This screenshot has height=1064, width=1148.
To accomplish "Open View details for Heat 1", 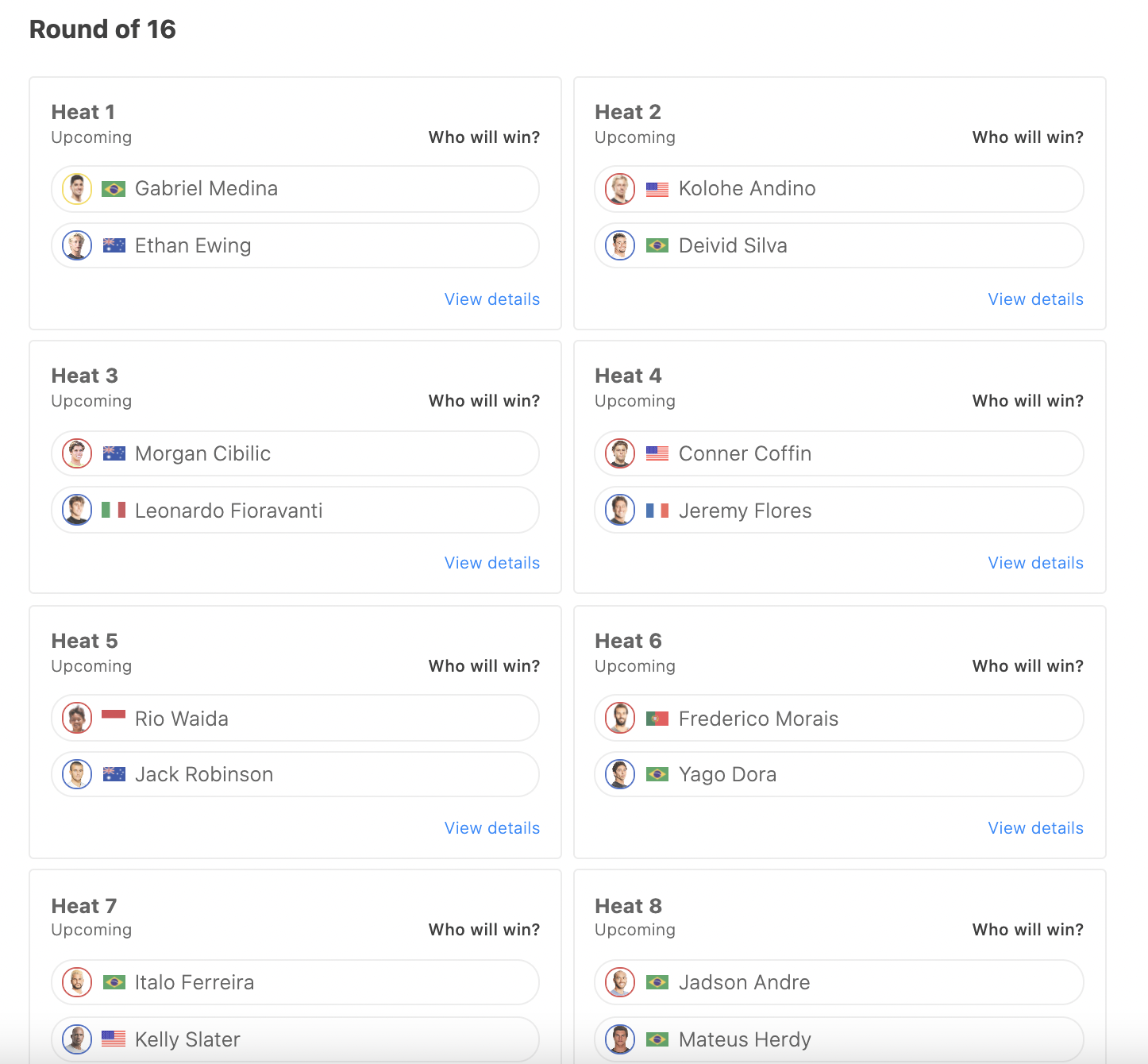I will (x=491, y=299).
